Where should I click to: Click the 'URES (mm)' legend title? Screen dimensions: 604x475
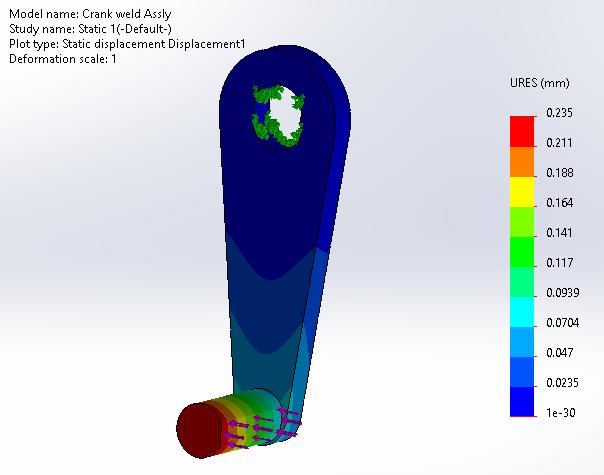coord(540,83)
